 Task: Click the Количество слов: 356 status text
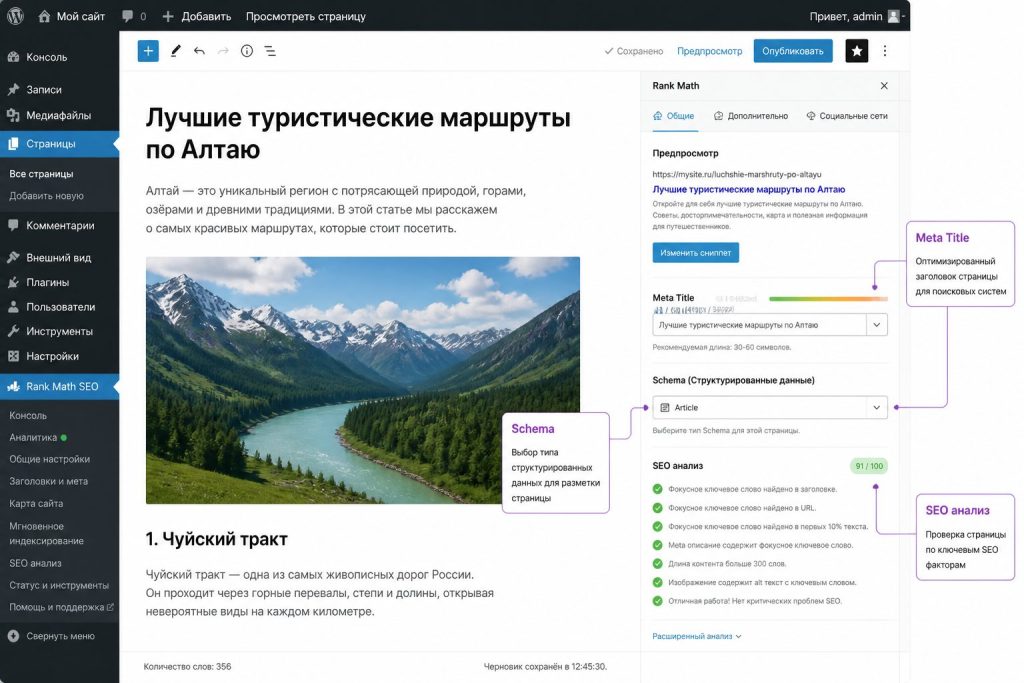tap(187, 667)
